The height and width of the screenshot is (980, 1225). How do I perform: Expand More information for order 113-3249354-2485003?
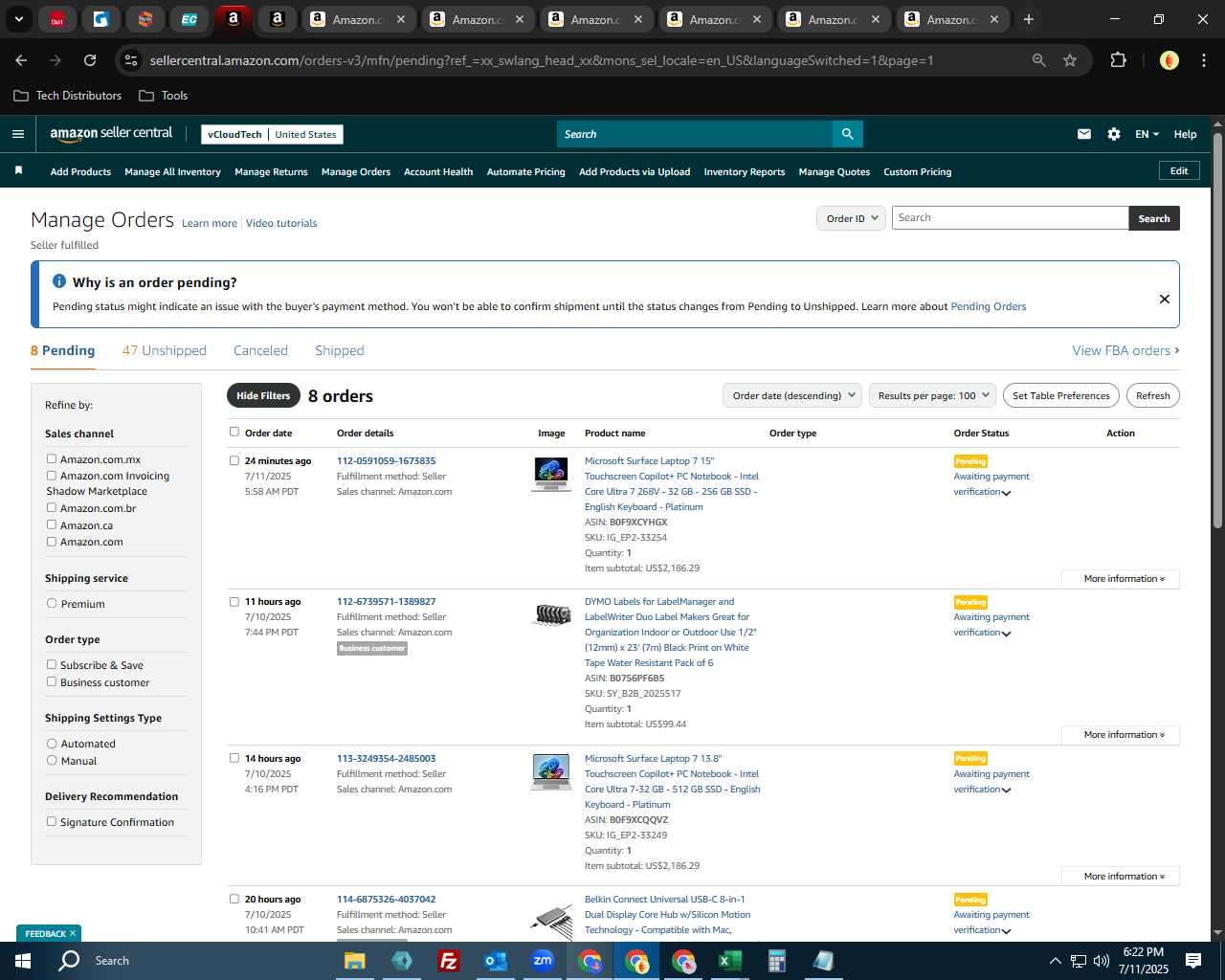click(x=1121, y=877)
